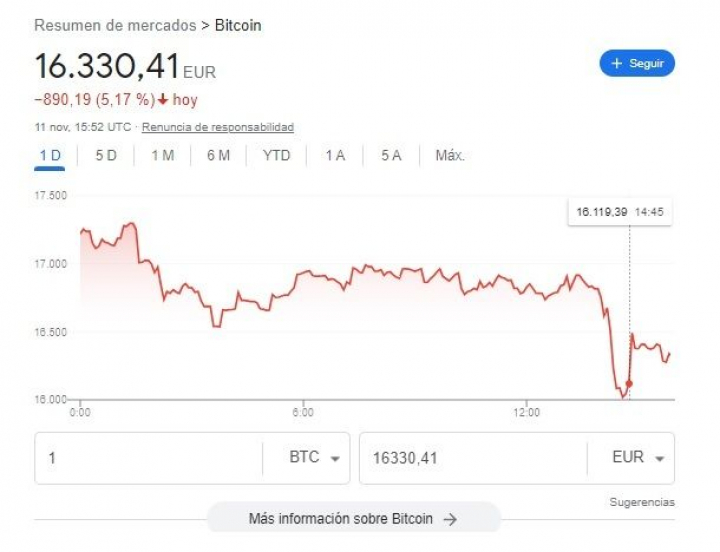Click the EUR amount field showing 16330,41
The height and width of the screenshot is (552, 720).
point(470,458)
